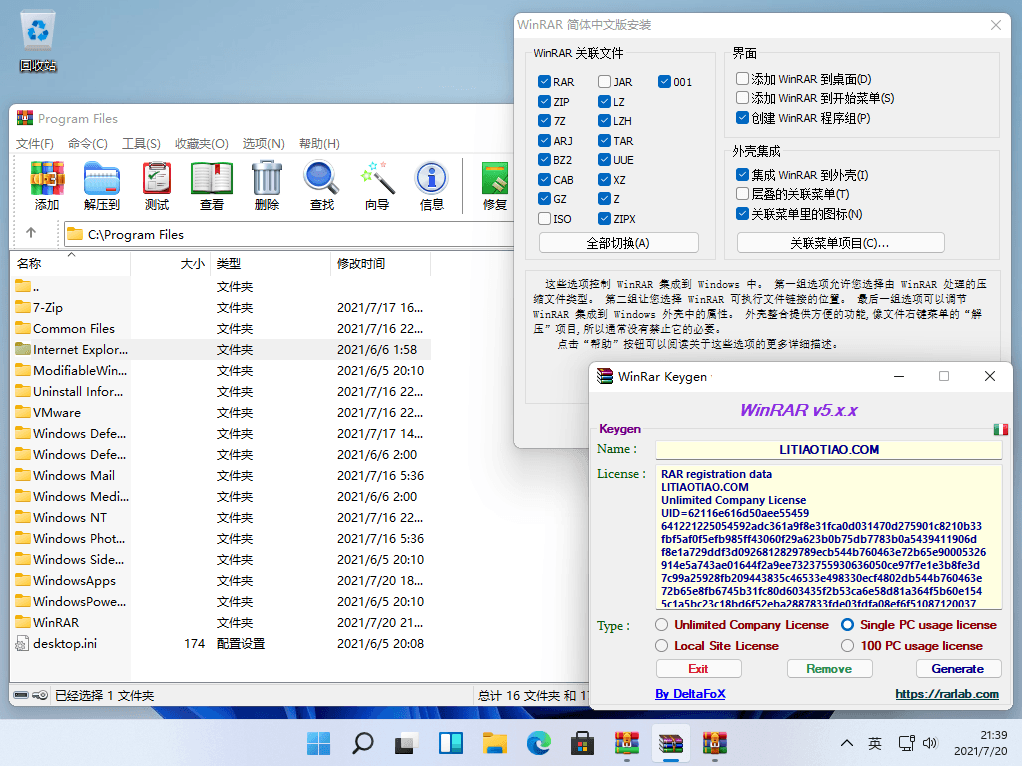1022x766 pixels.
Task: Click the Extract To (解压到) toolbar icon
Action: pyautogui.click(x=102, y=186)
